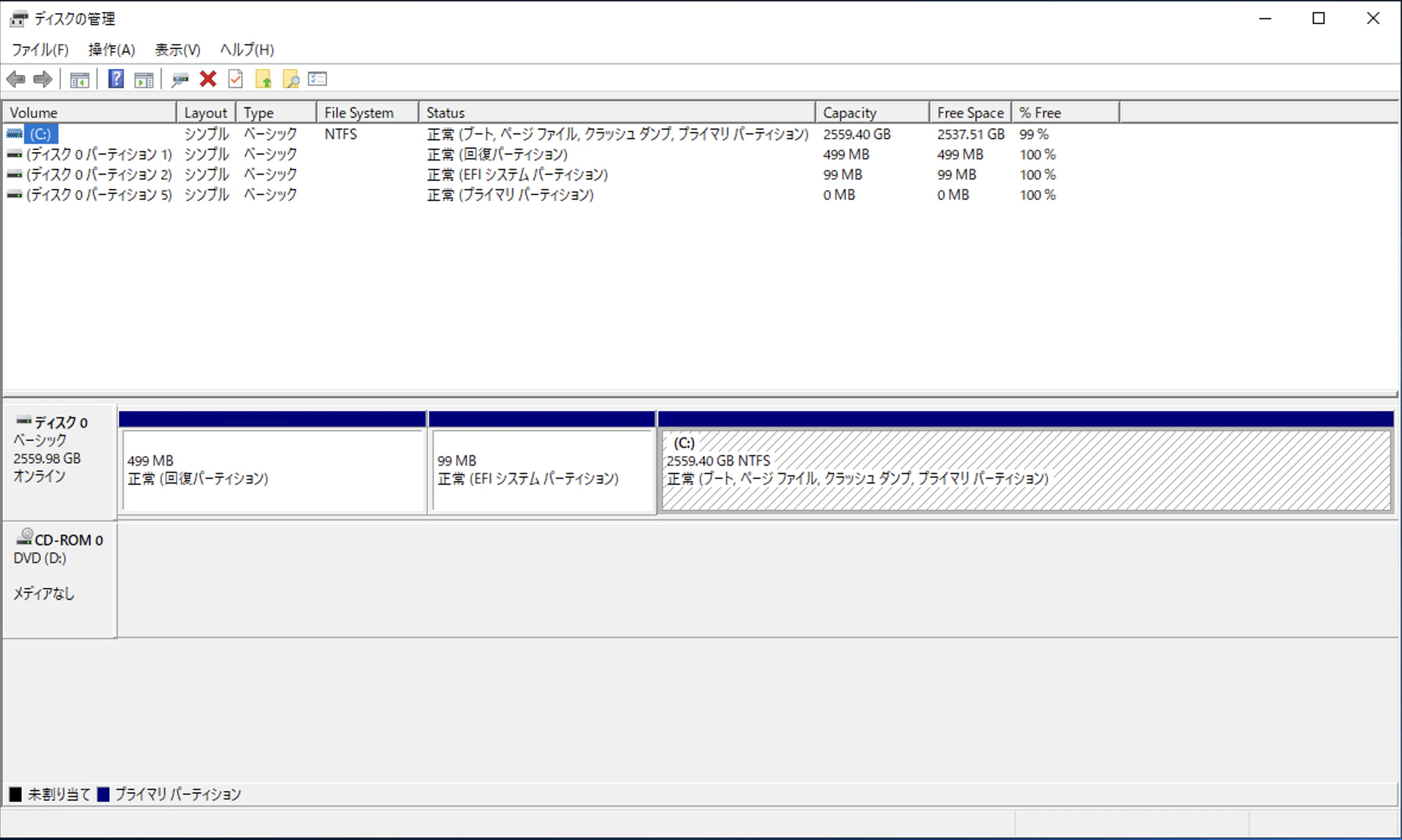This screenshot has height=840, width=1402.
Task: Sort by the Volume column header
Action: coord(90,113)
